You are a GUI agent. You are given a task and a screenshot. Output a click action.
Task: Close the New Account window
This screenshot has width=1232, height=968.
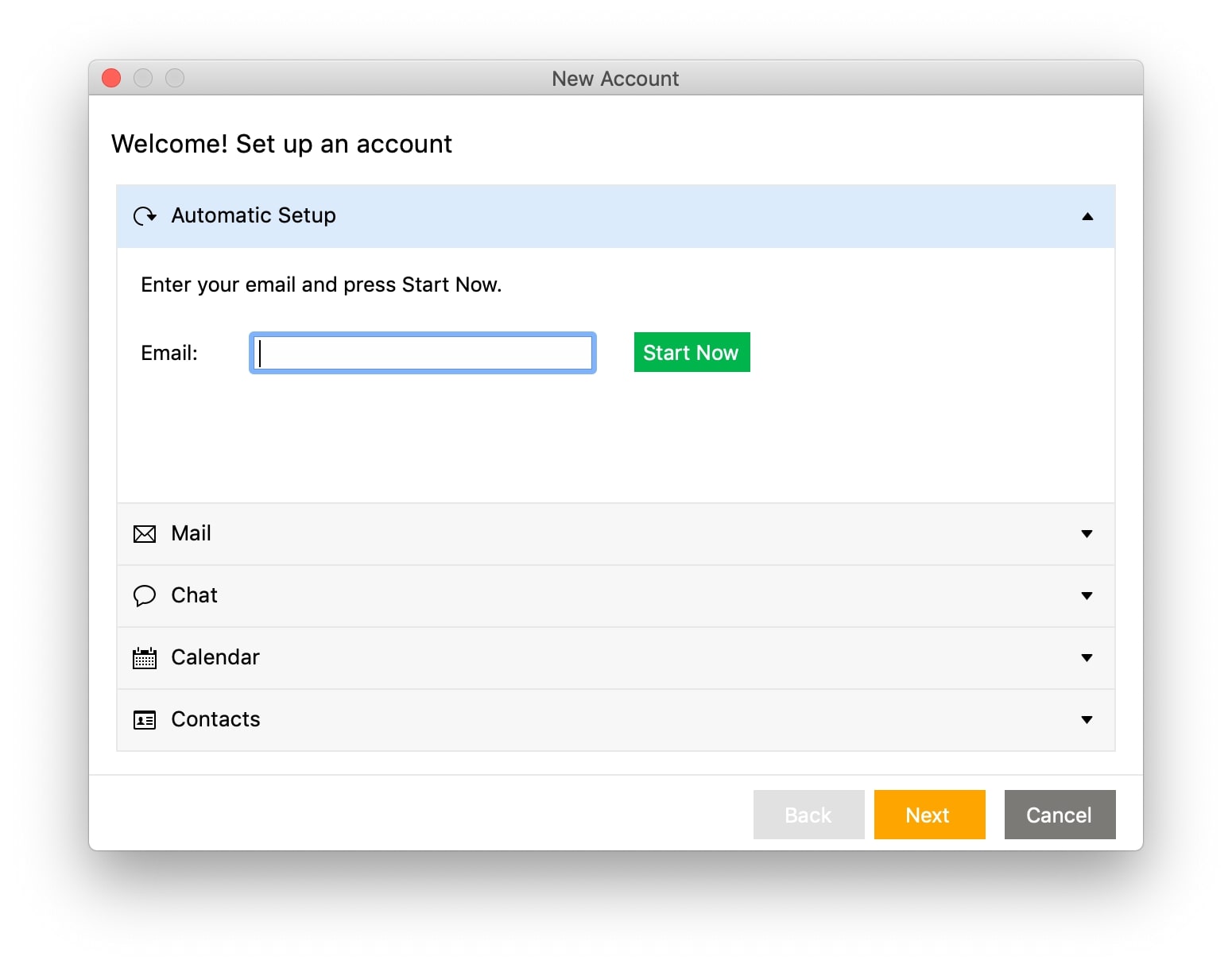tap(111, 78)
